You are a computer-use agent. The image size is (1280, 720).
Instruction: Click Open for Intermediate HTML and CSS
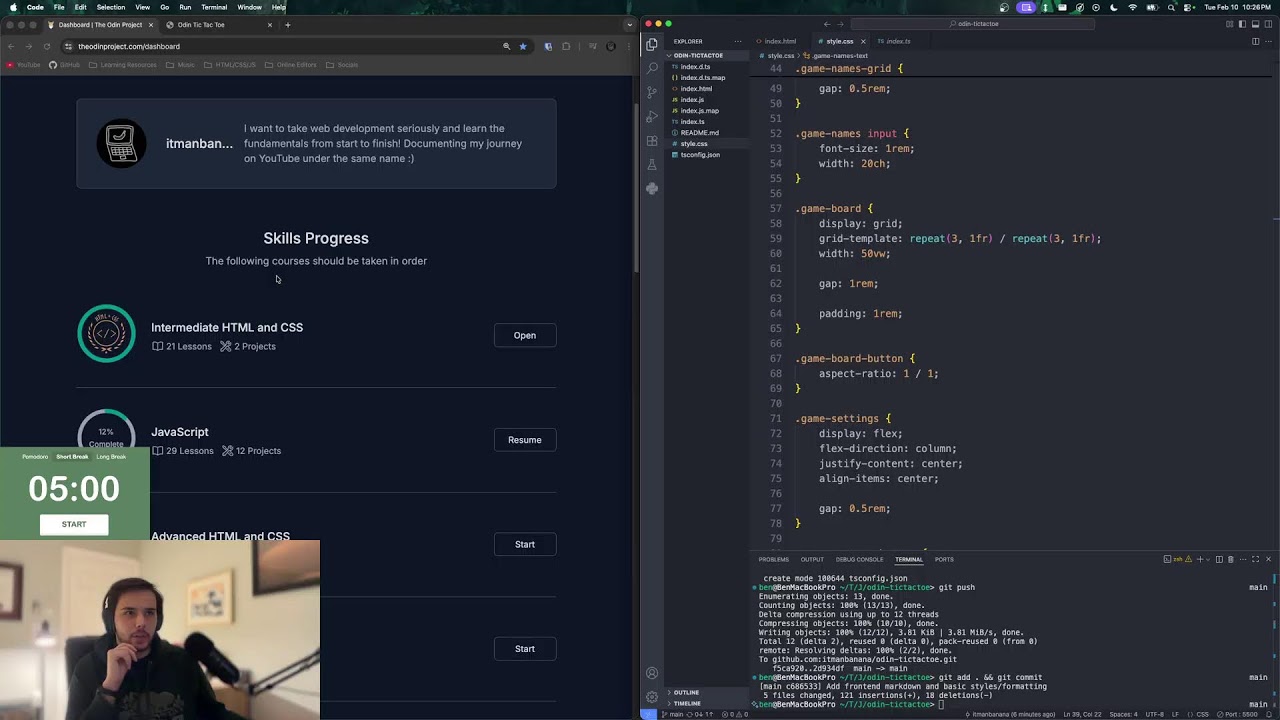tap(525, 335)
